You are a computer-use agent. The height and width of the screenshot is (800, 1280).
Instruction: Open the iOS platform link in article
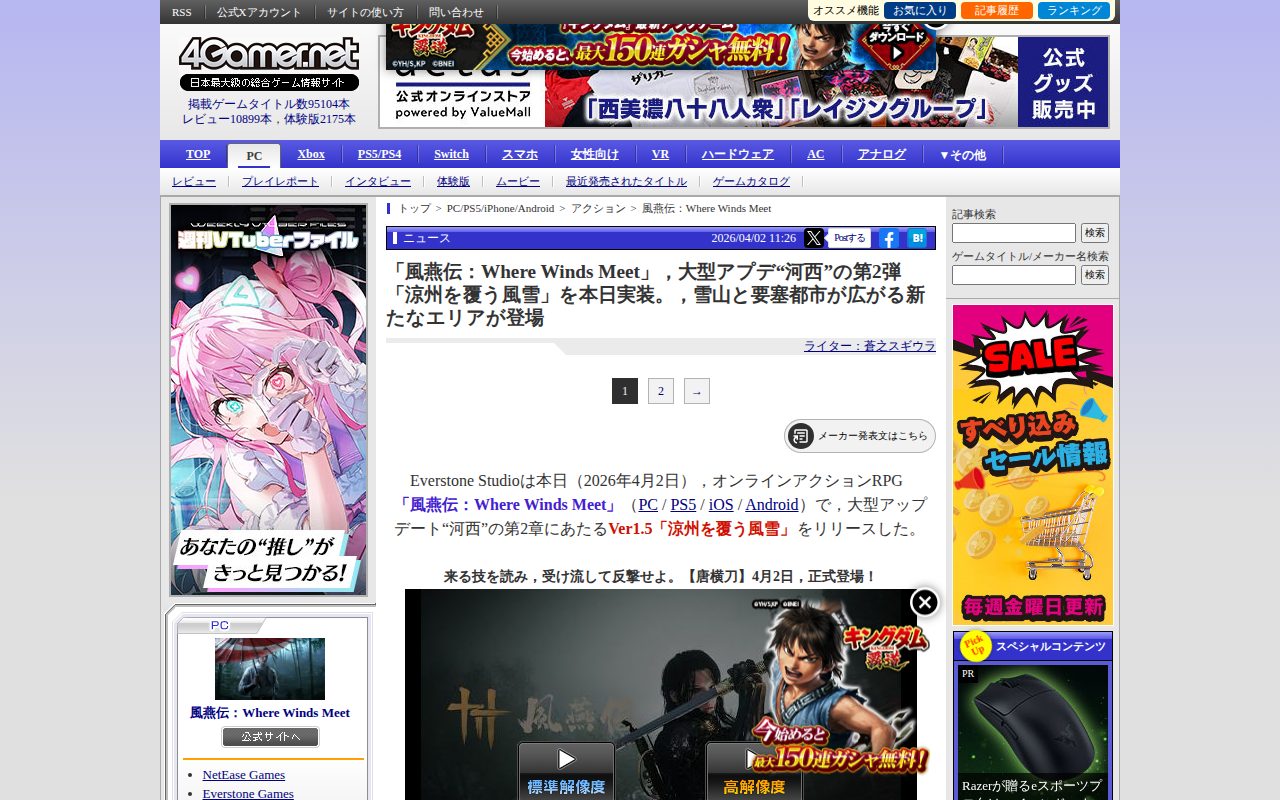tap(721, 505)
